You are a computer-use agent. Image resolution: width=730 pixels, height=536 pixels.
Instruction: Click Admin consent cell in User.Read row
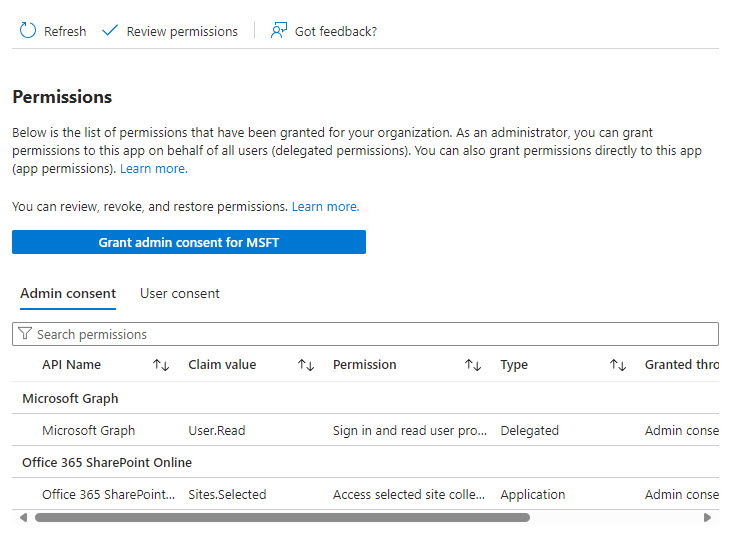(682, 430)
